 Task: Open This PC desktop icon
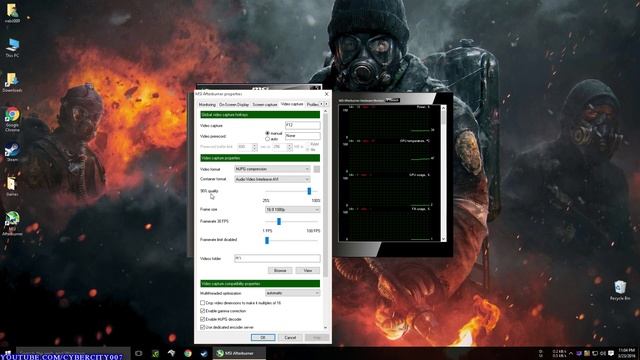click(12, 48)
